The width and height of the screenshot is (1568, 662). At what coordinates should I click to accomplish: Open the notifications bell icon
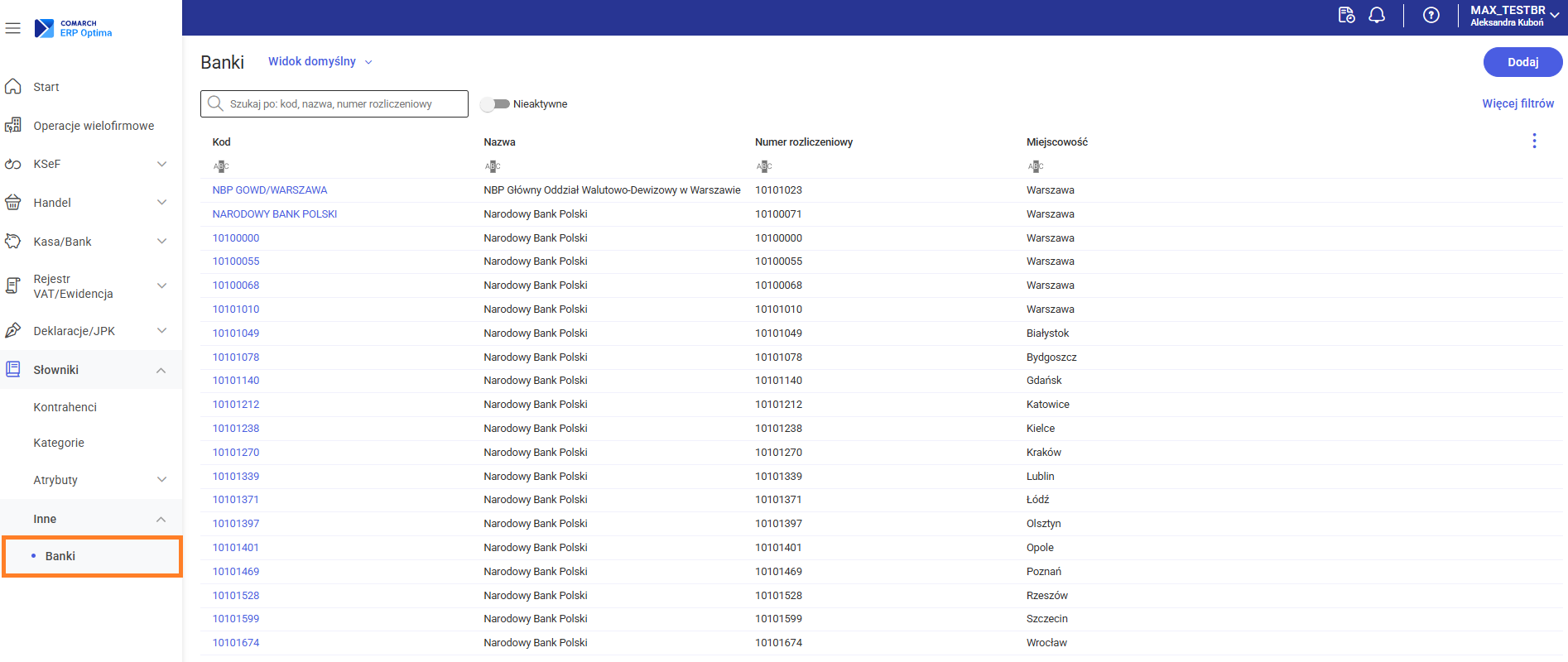(x=1377, y=16)
